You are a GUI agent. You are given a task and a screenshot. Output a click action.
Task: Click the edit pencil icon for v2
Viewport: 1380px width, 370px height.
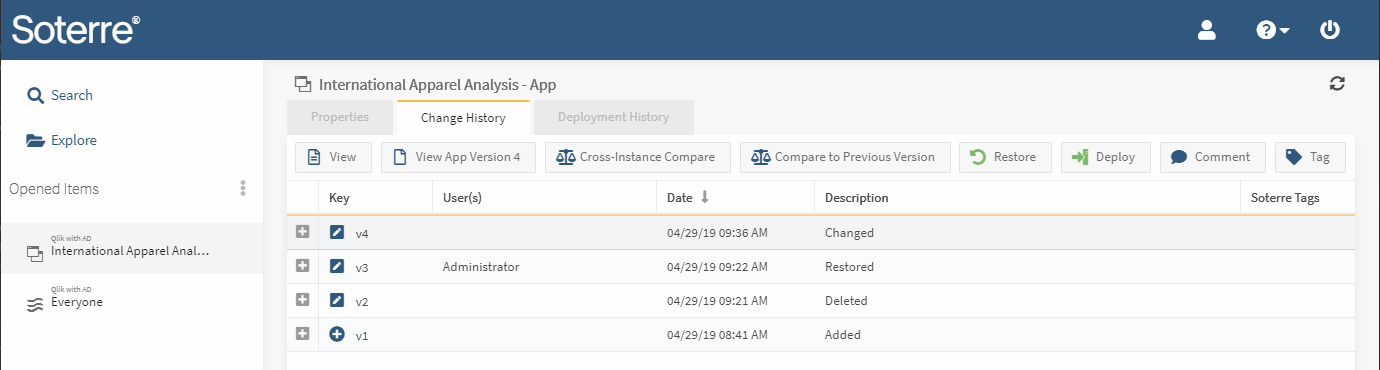pos(337,299)
